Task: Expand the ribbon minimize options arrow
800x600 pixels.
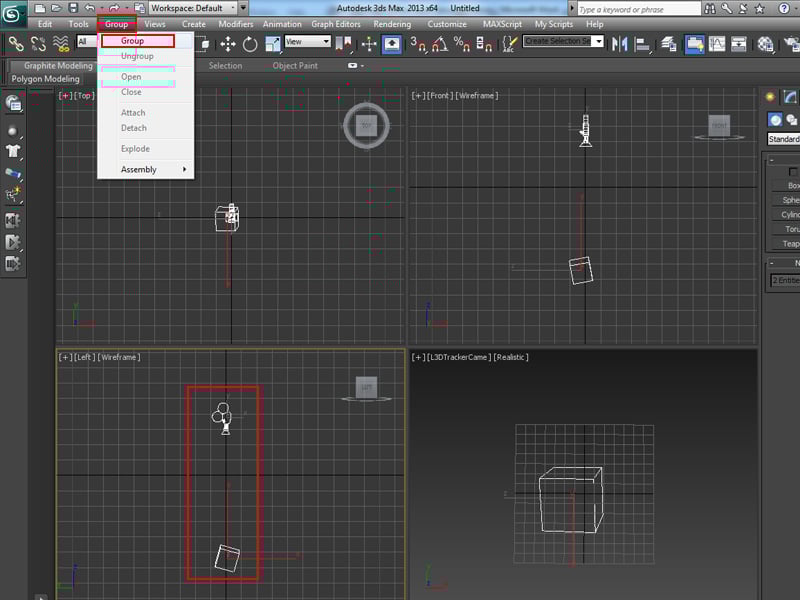Action: [x=363, y=66]
